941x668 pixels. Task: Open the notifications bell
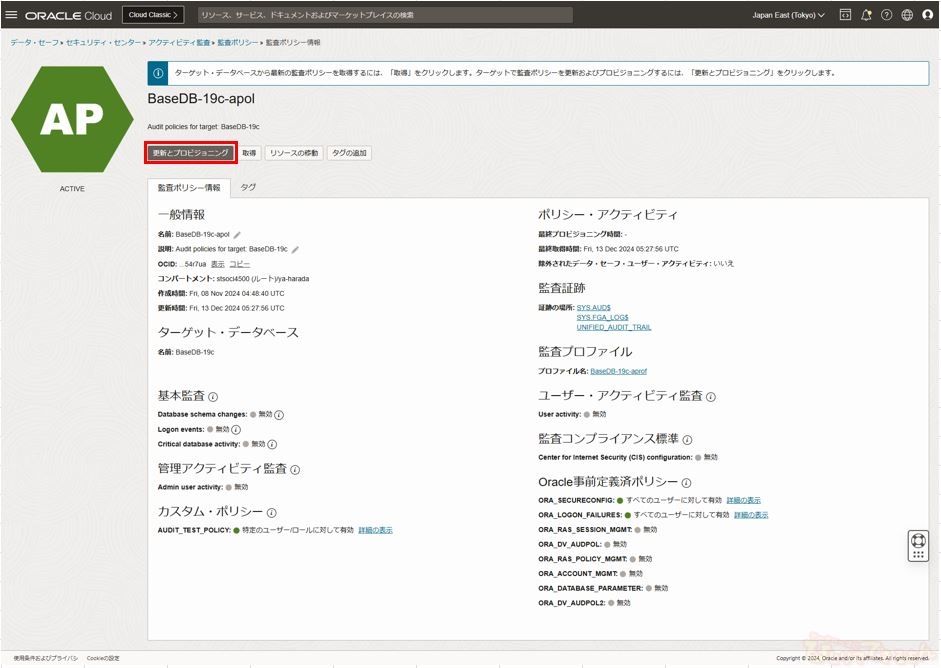point(866,15)
